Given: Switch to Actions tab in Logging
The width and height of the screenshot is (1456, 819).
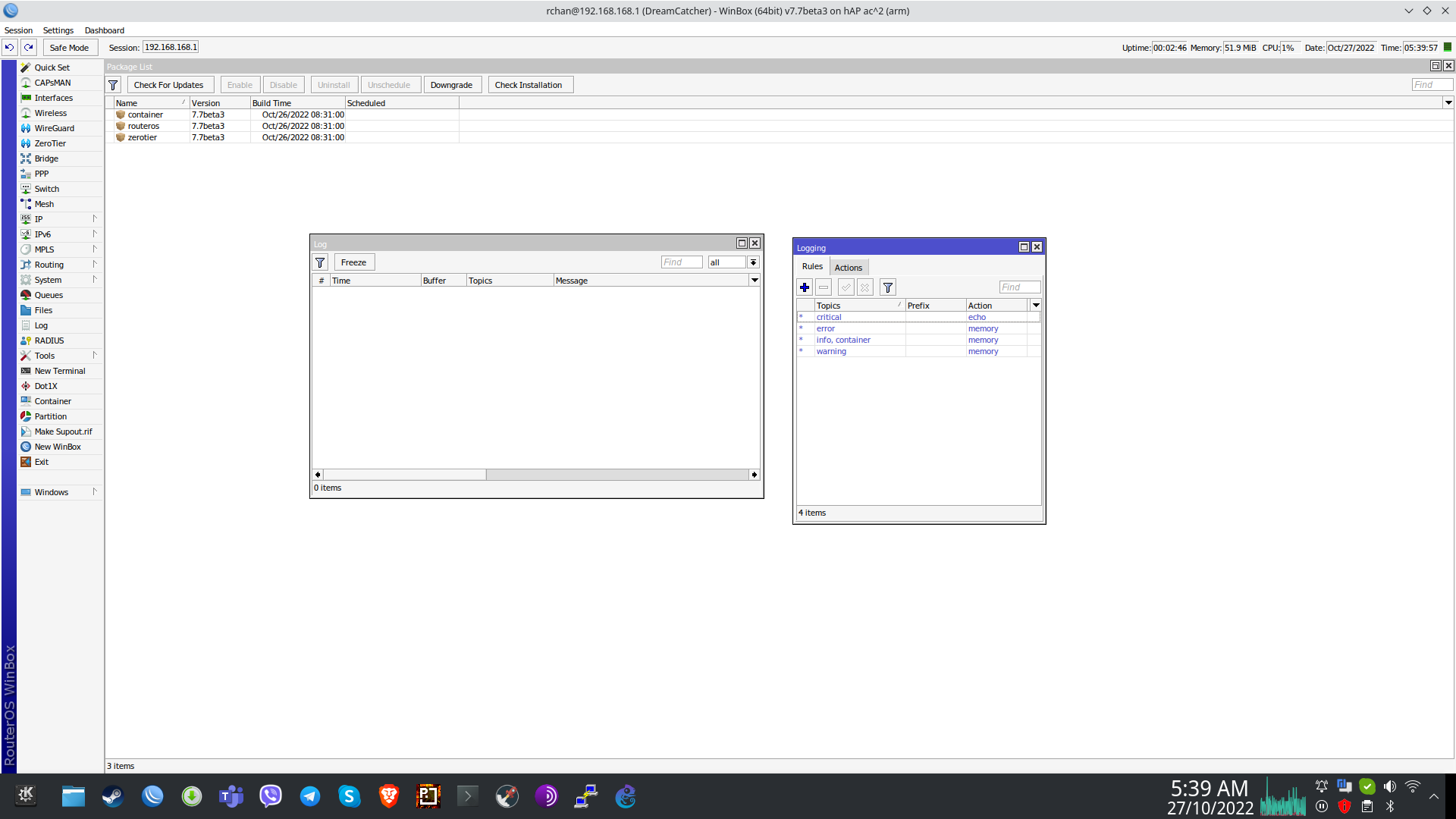Looking at the screenshot, I should (849, 267).
